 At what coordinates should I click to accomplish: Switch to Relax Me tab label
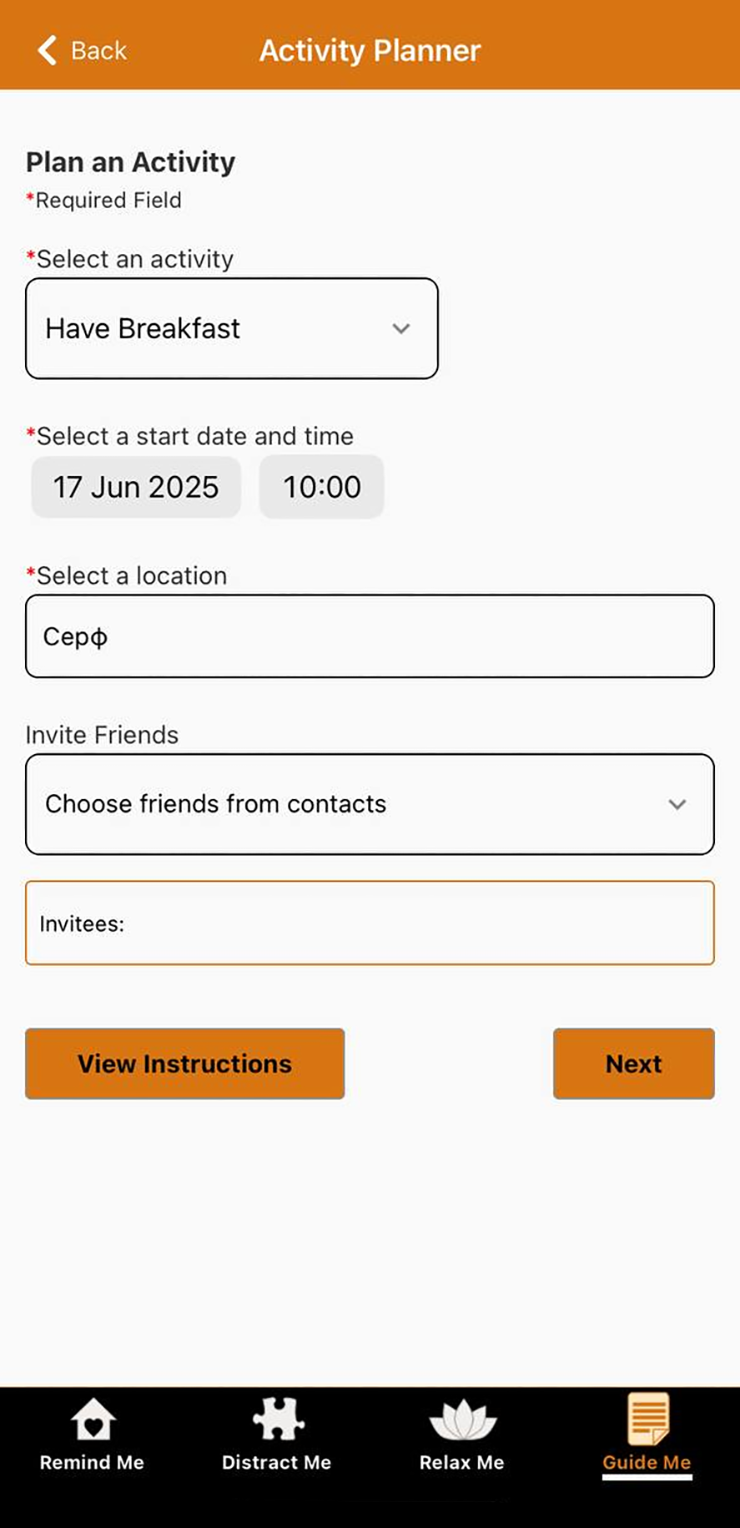462,1462
